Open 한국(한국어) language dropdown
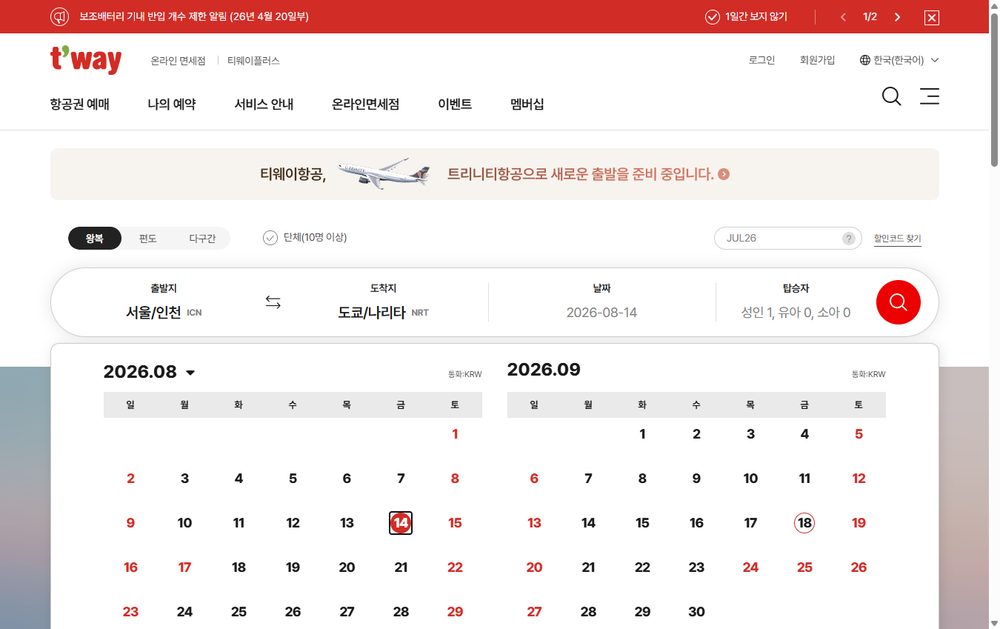This screenshot has width=1000, height=629. (899, 60)
